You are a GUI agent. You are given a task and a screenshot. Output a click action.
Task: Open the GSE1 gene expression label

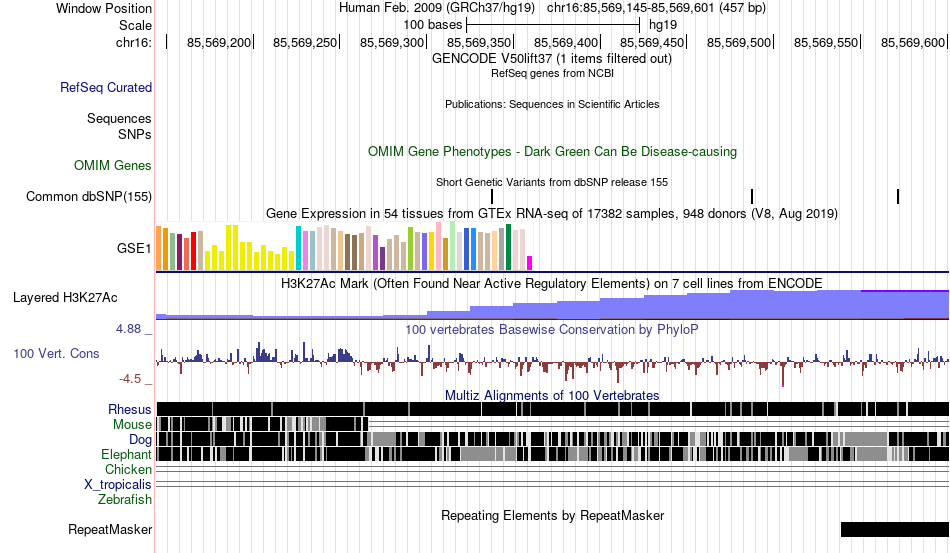(x=134, y=248)
